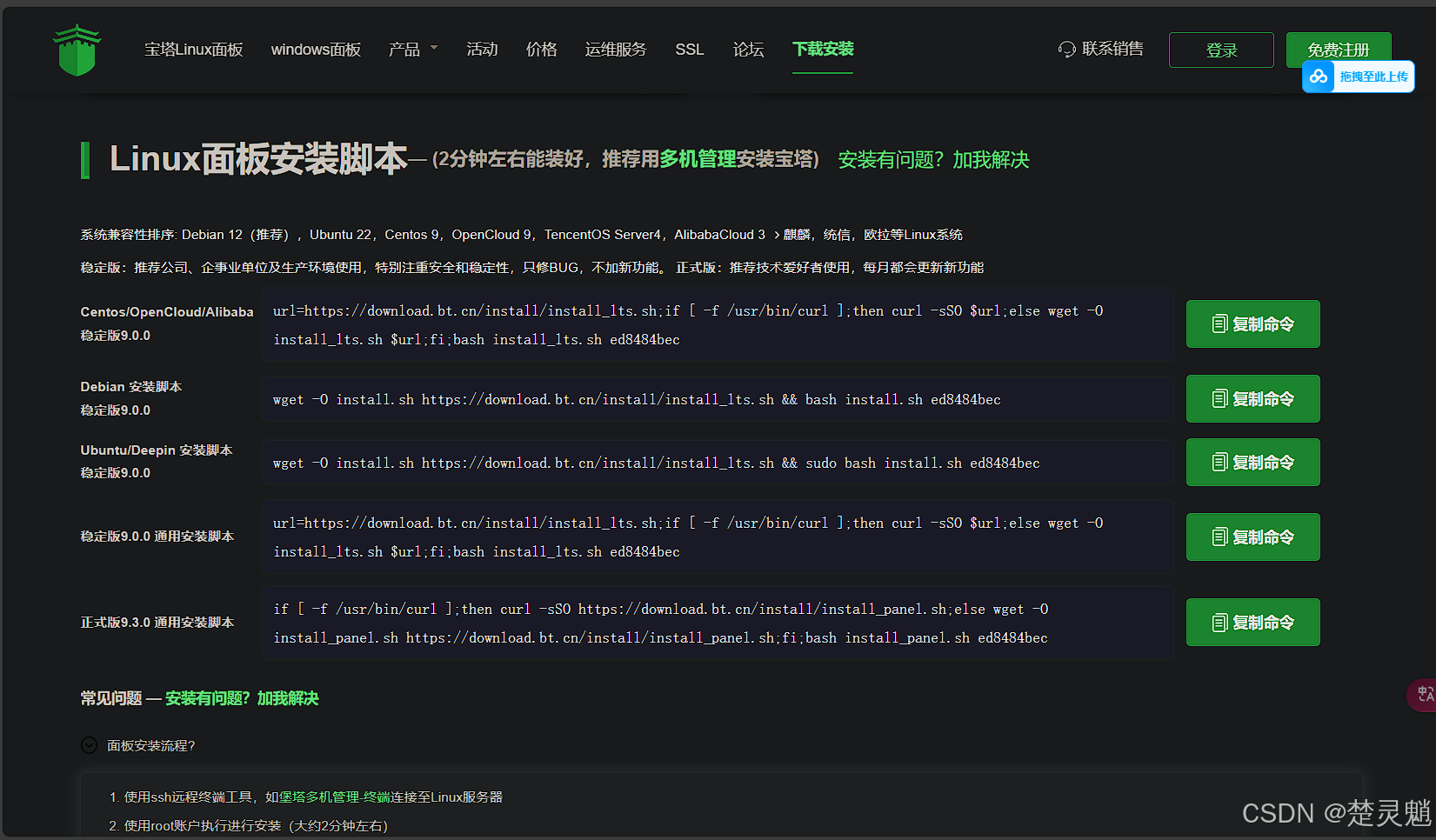The image size is (1436, 840).
Task: Click the Debian 安装脚本 label
Action: tap(131, 387)
